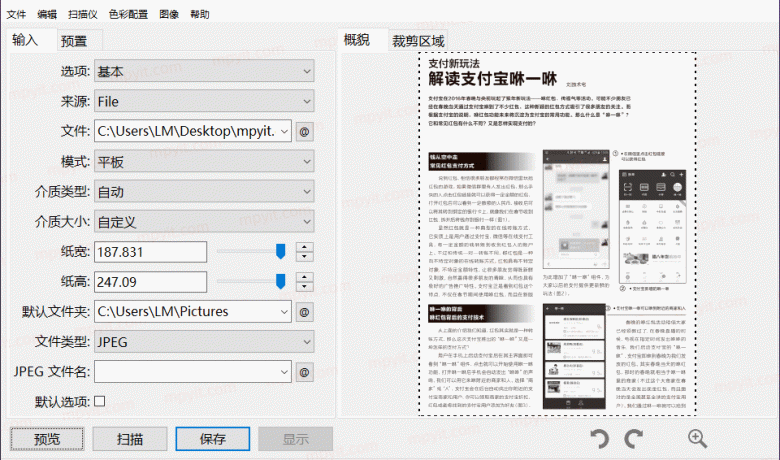The height and width of the screenshot is (460, 780).
Task: Open the 选项 dropdown showing 基本
Action: (x=204, y=72)
